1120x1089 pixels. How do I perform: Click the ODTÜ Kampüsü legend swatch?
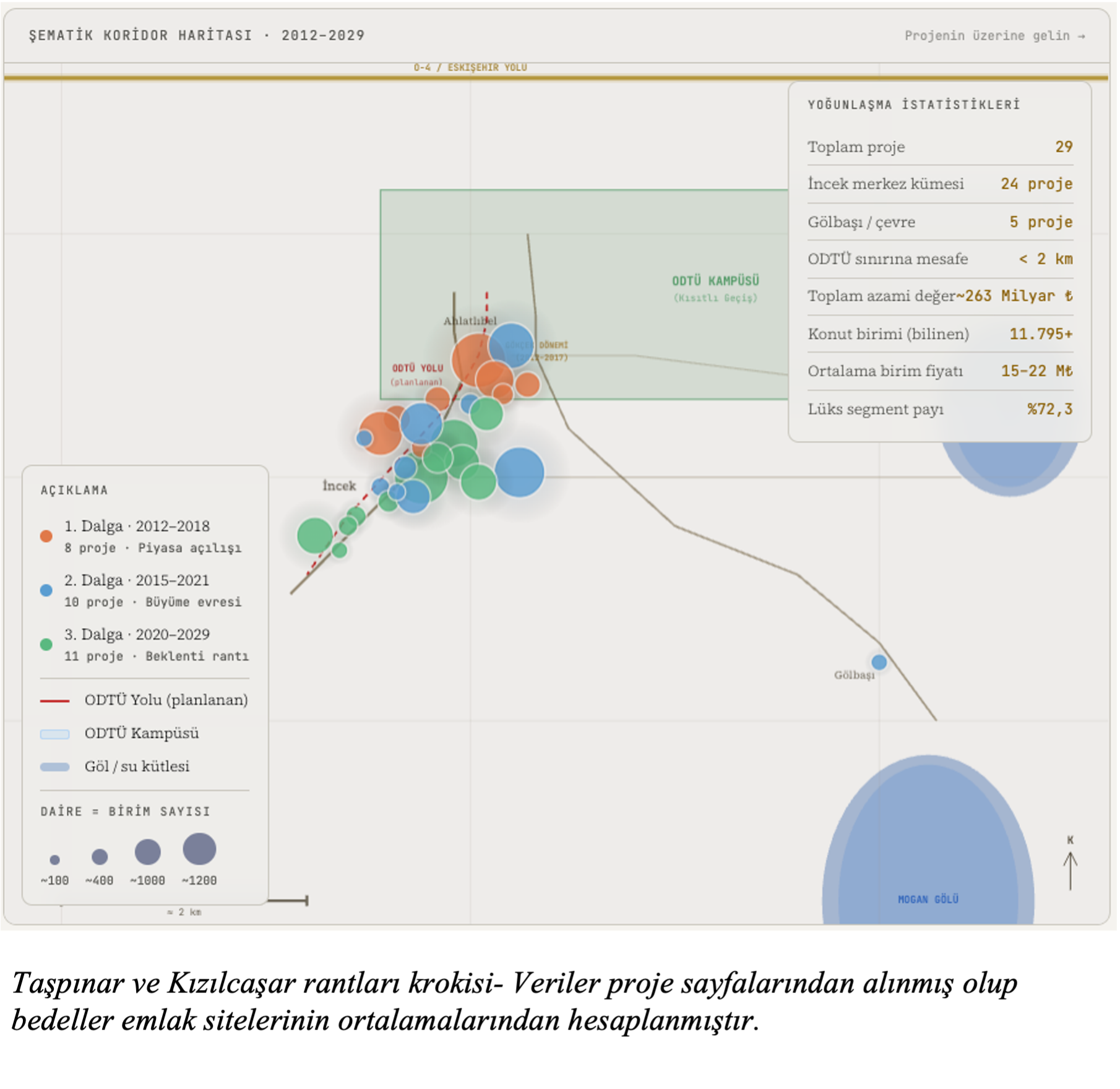(54, 734)
